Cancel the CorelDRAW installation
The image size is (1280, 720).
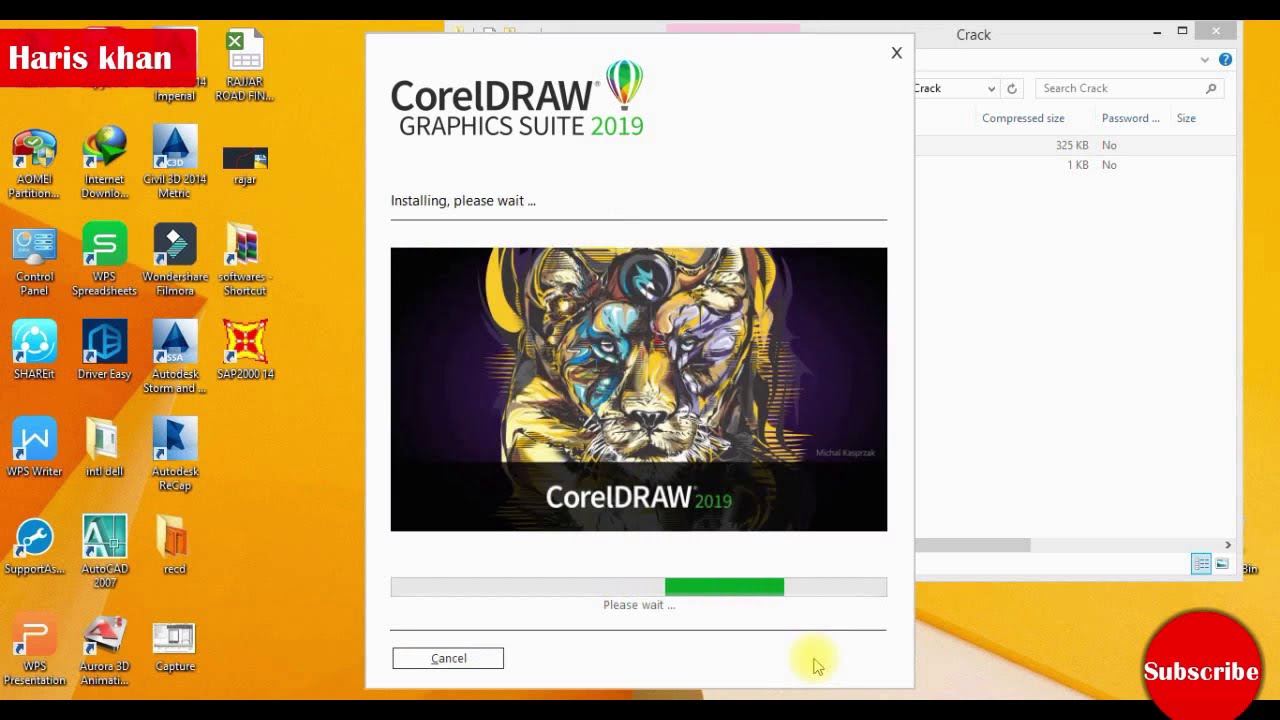(x=448, y=658)
